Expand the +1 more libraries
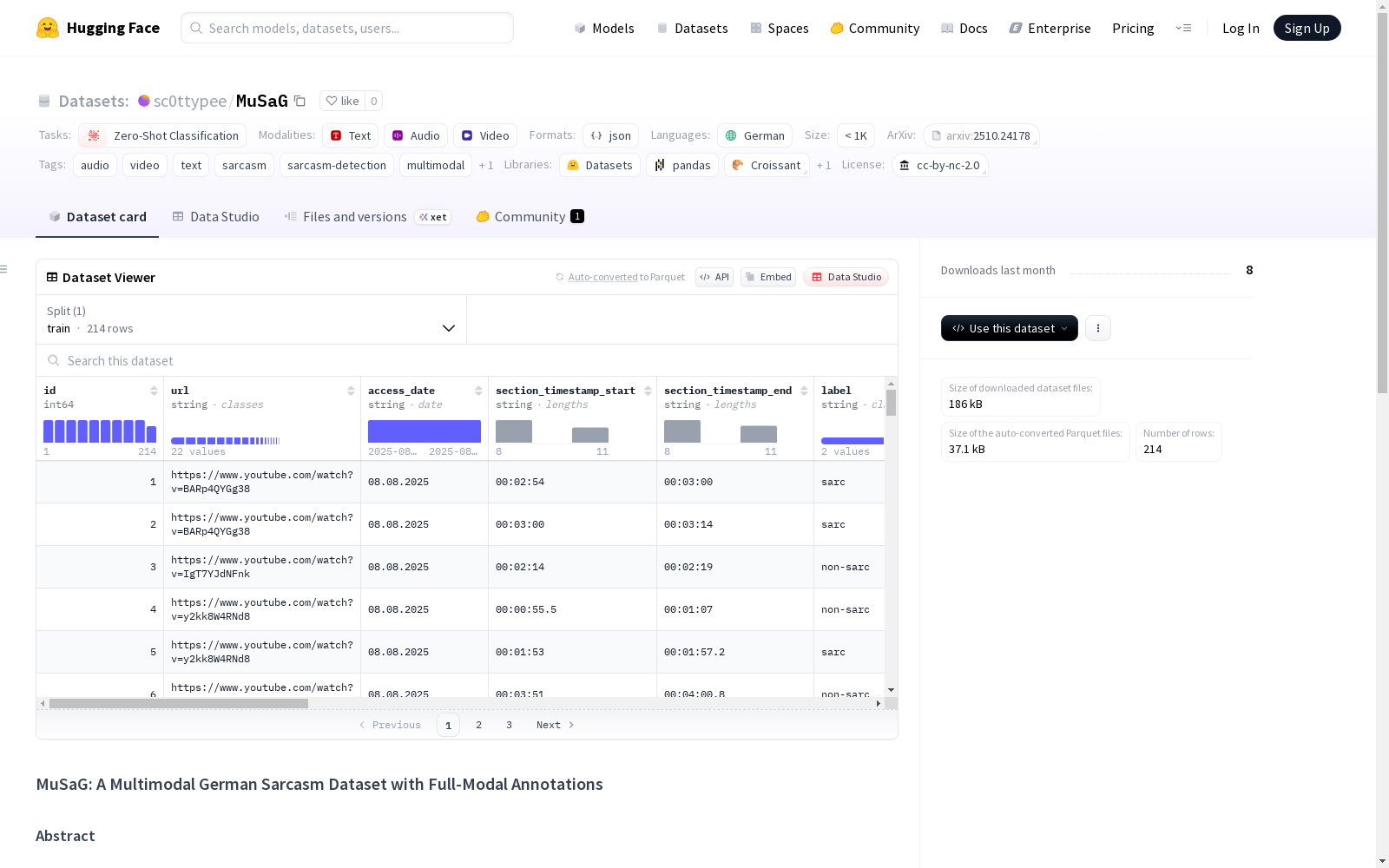Viewport: 1389px width, 868px height. (x=824, y=165)
